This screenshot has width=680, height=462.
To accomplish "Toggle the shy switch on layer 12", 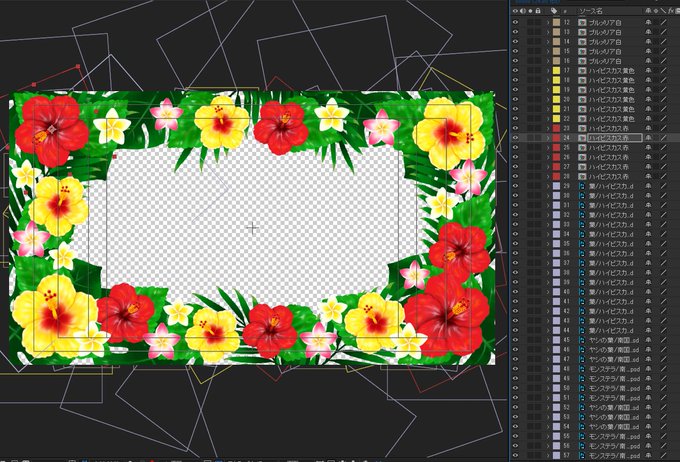I will click(x=648, y=22).
